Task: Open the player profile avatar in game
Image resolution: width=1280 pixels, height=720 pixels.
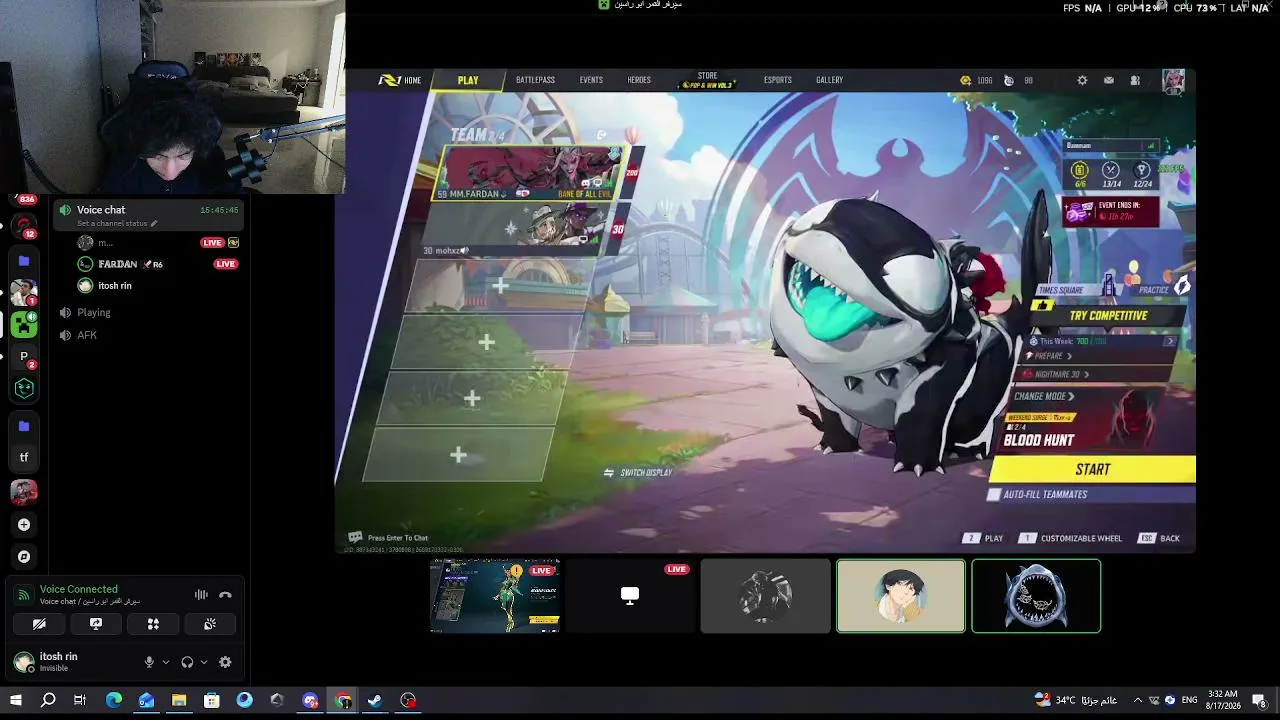Action: (x=1173, y=80)
